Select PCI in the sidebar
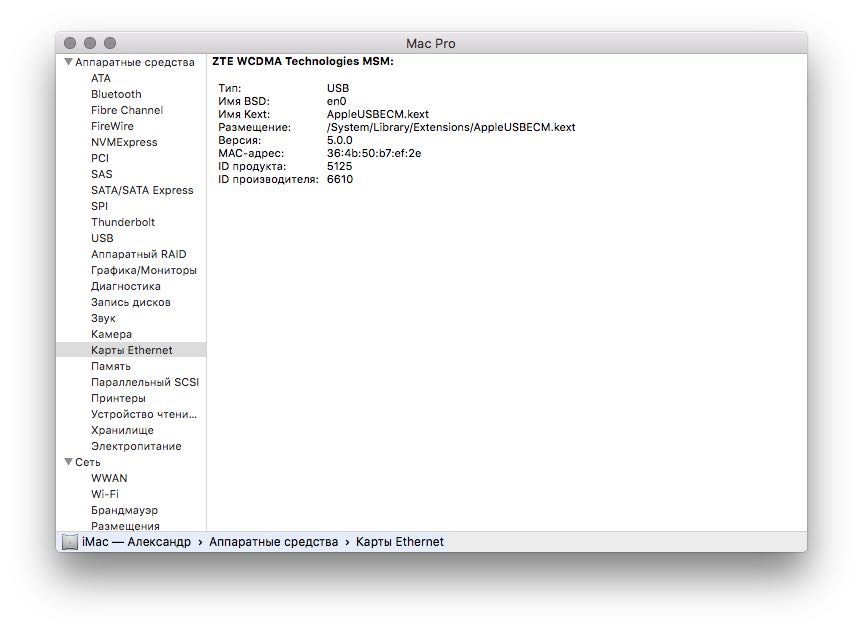Image resolution: width=863 pixels, height=632 pixels. click(x=100, y=158)
